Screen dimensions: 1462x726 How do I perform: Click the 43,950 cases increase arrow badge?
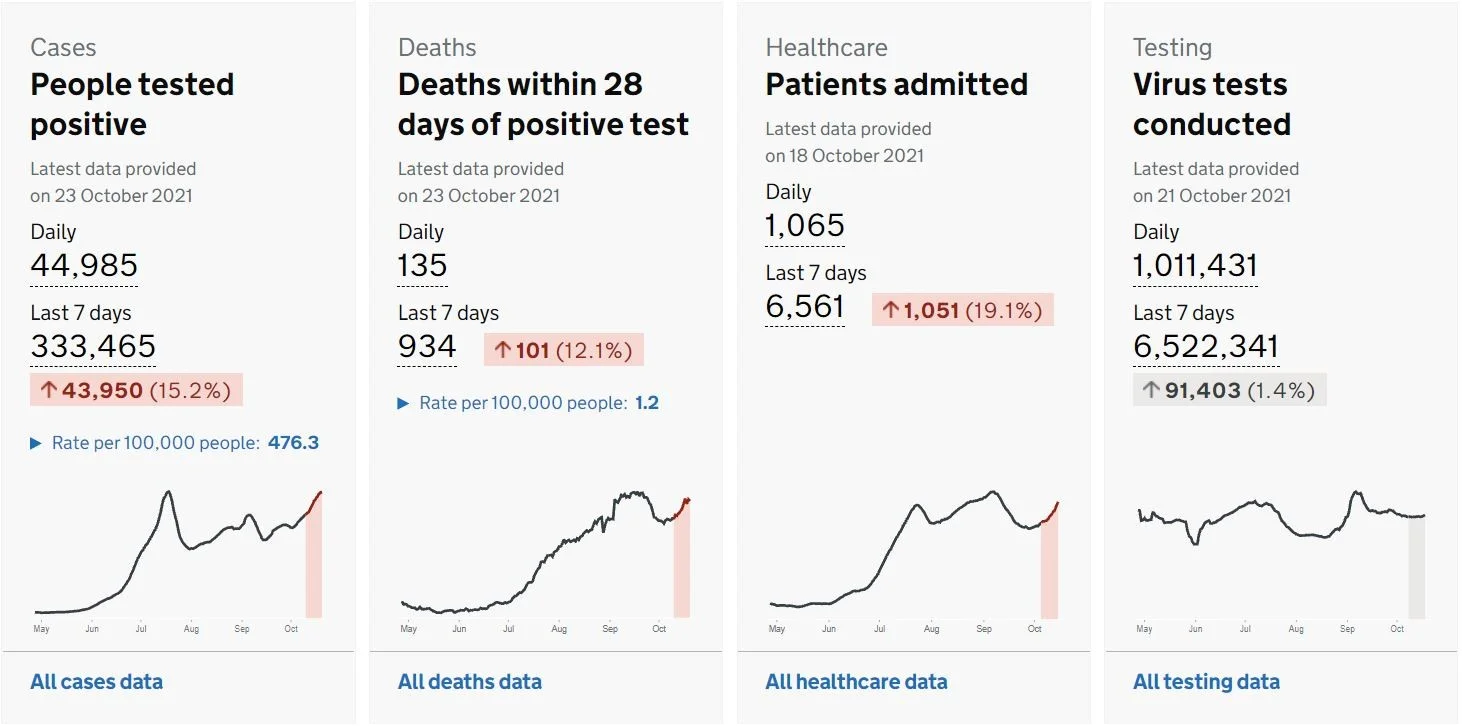(136, 390)
